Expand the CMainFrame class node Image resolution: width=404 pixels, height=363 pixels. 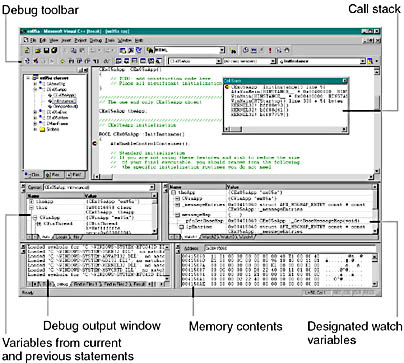tap(35, 124)
